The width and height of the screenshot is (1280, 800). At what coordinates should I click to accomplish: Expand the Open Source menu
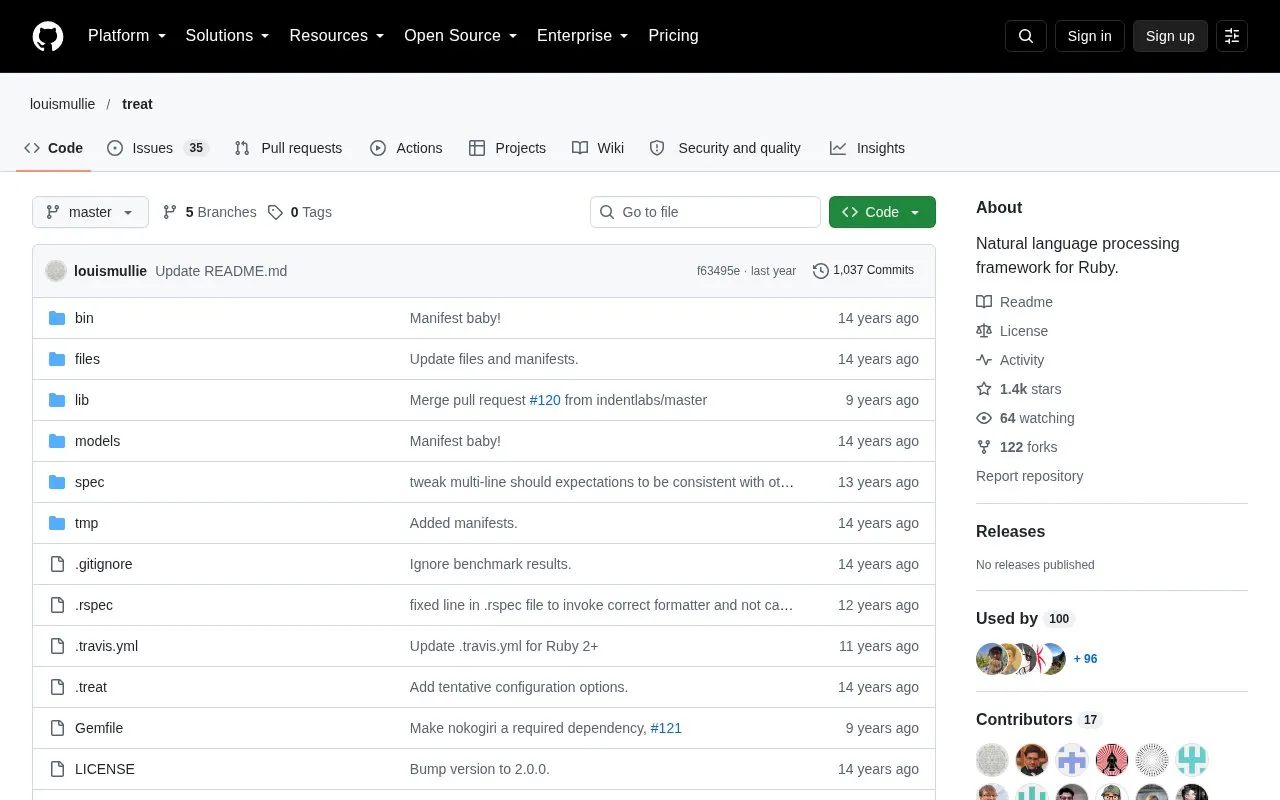point(461,36)
